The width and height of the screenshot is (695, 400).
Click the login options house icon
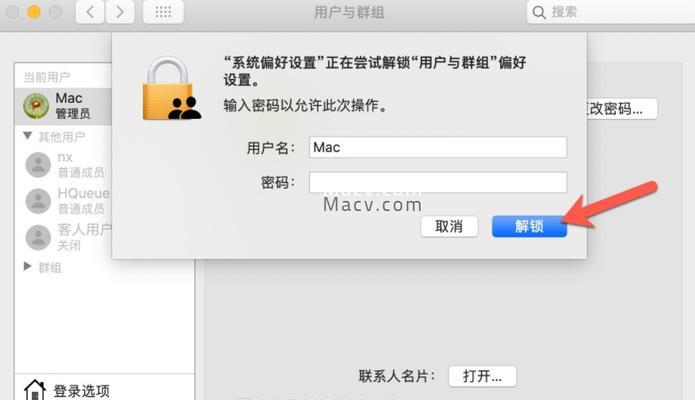click(35, 390)
